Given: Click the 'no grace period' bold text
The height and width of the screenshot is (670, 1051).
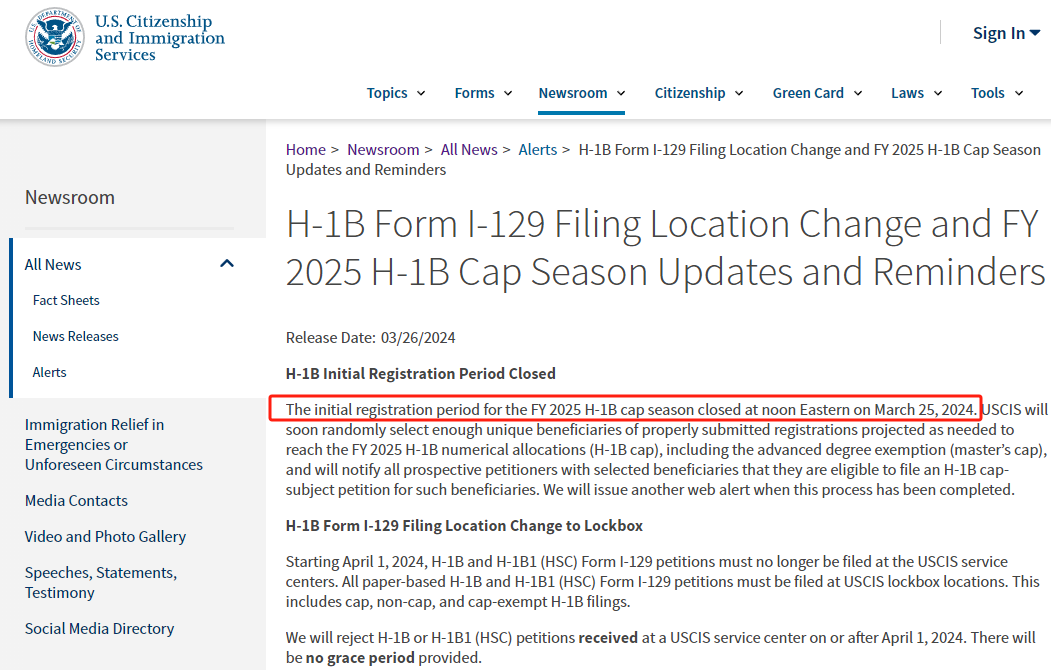Looking at the screenshot, I should tap(360, 658).
